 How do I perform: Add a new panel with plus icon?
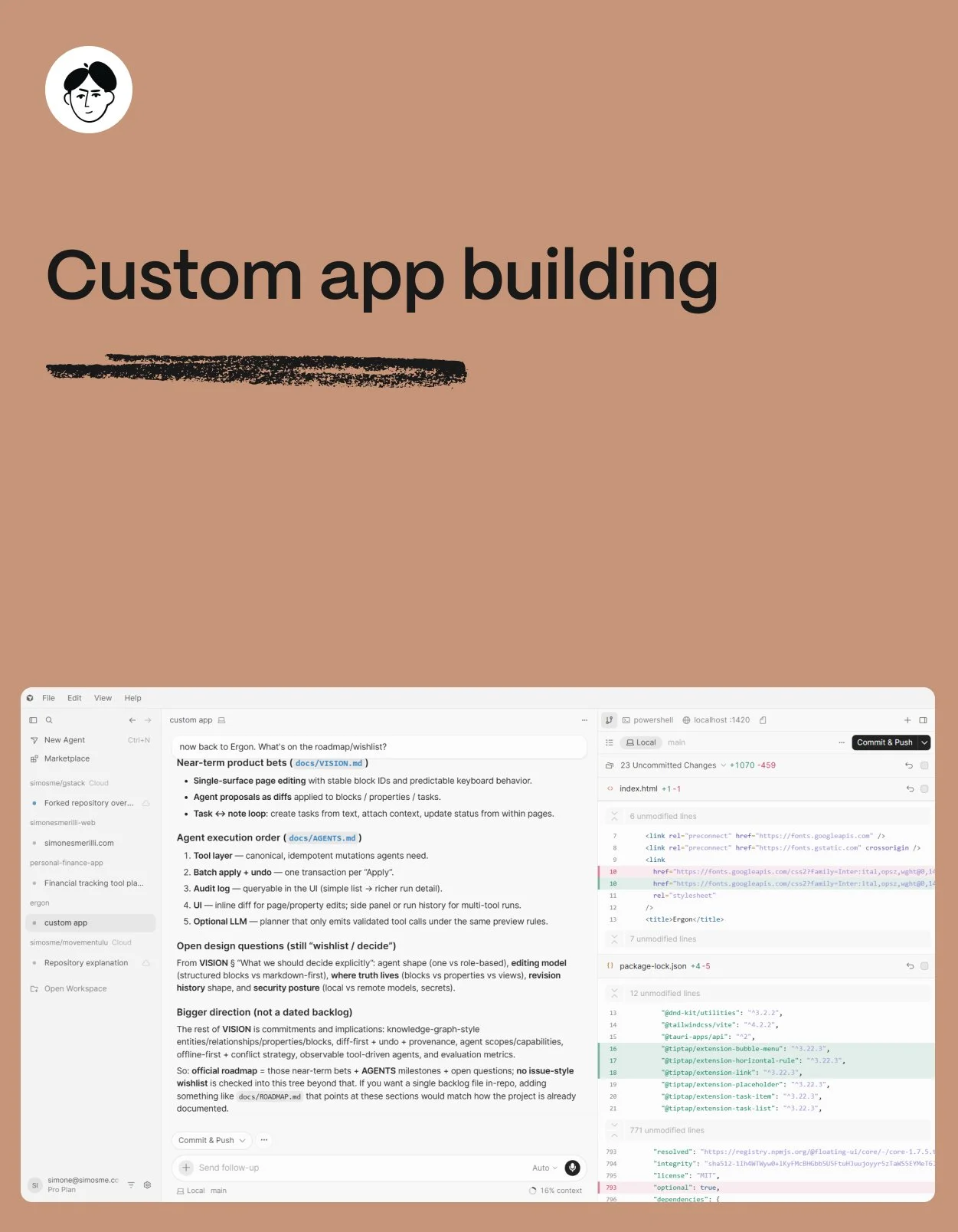(x=907, y=720)
